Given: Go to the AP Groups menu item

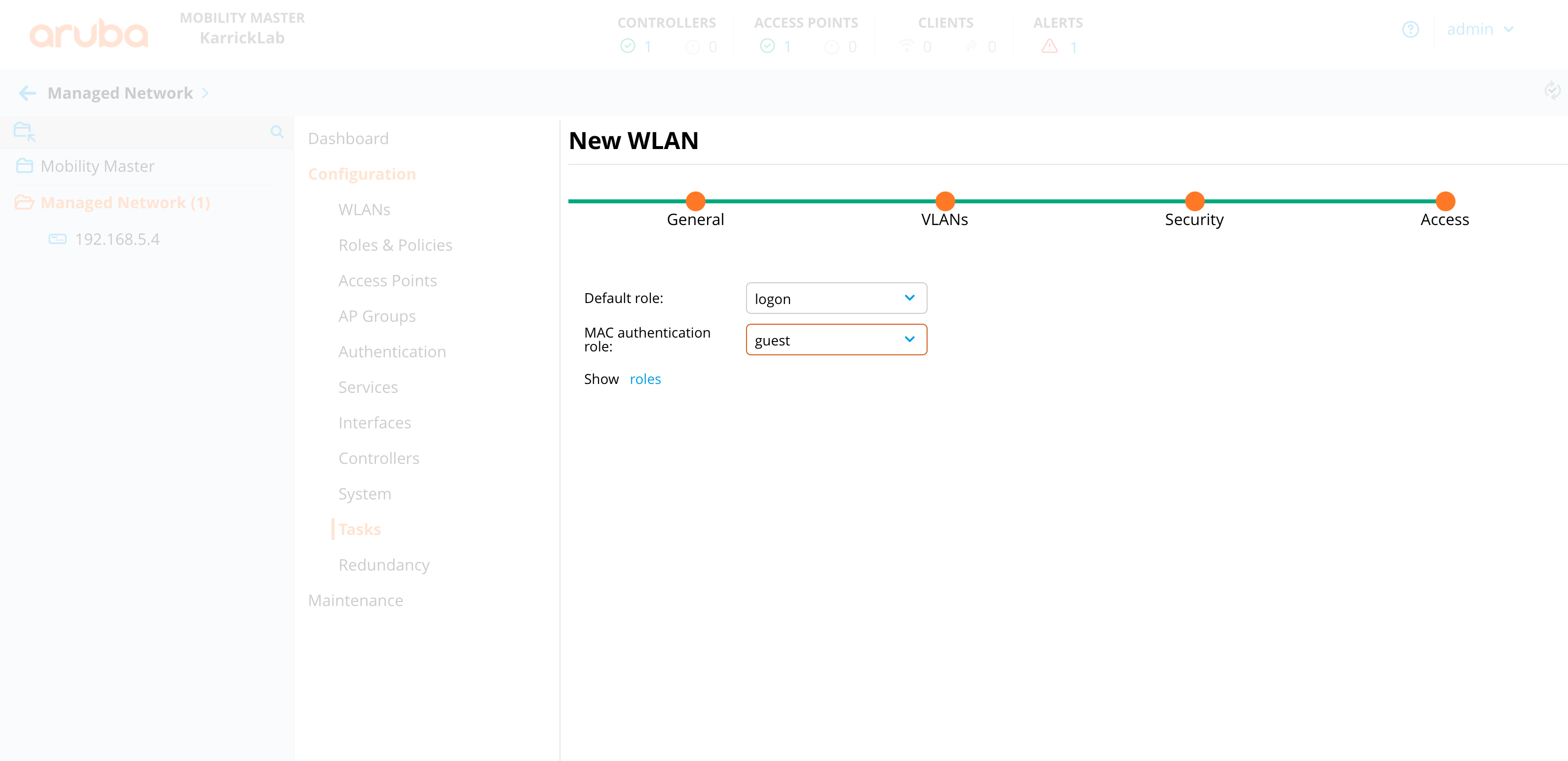Looking at the screenshot, I should tap(377, 316).
